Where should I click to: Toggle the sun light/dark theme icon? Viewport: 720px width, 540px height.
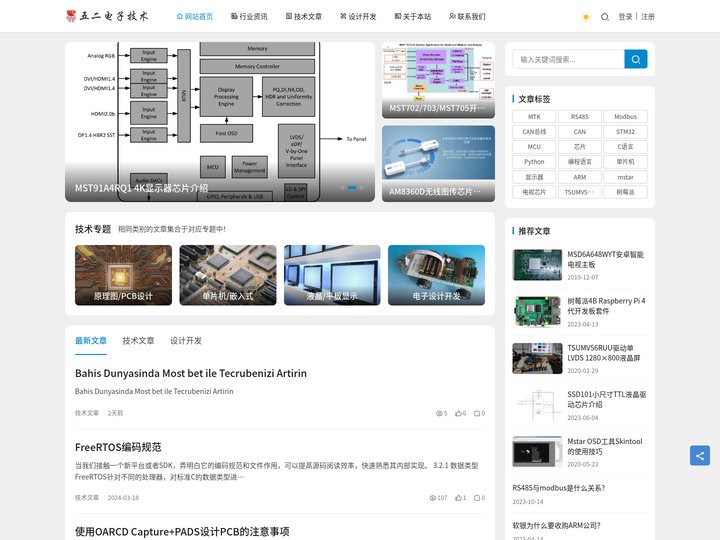click(x=586, y=17)
